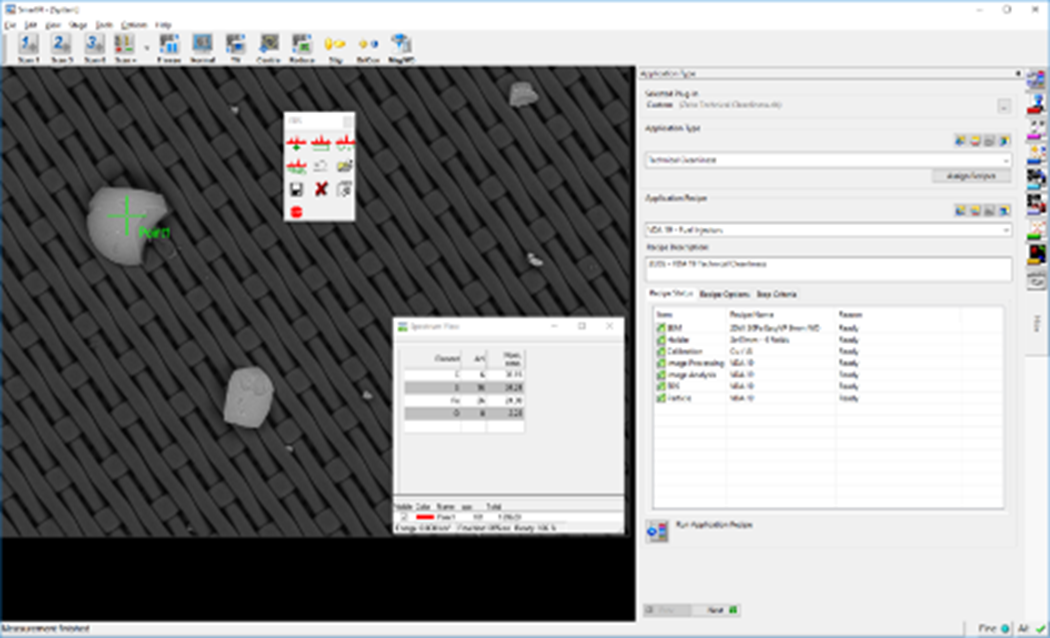Toggle the All check indicator in status bar
The width and height of the screenshot is (1050, 638).
tap(1032, 629)
